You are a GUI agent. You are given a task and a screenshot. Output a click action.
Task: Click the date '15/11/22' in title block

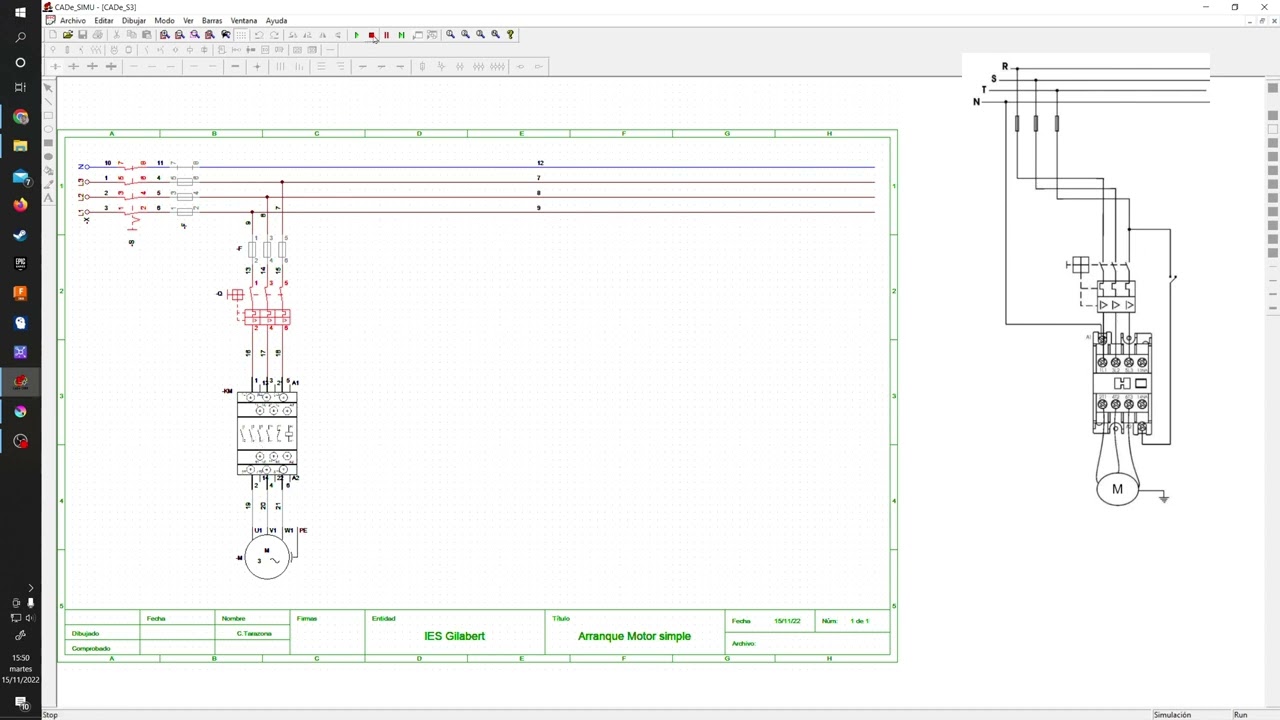(787, 621)
